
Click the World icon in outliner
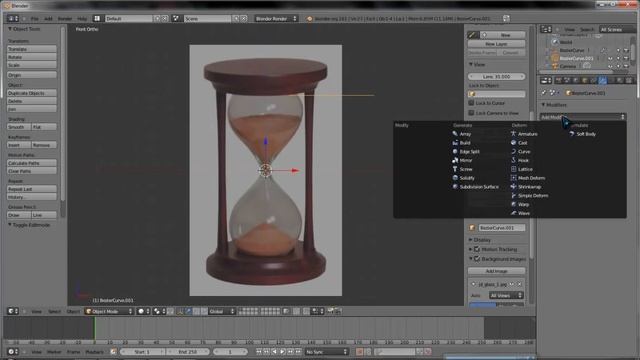coord(555,42)
